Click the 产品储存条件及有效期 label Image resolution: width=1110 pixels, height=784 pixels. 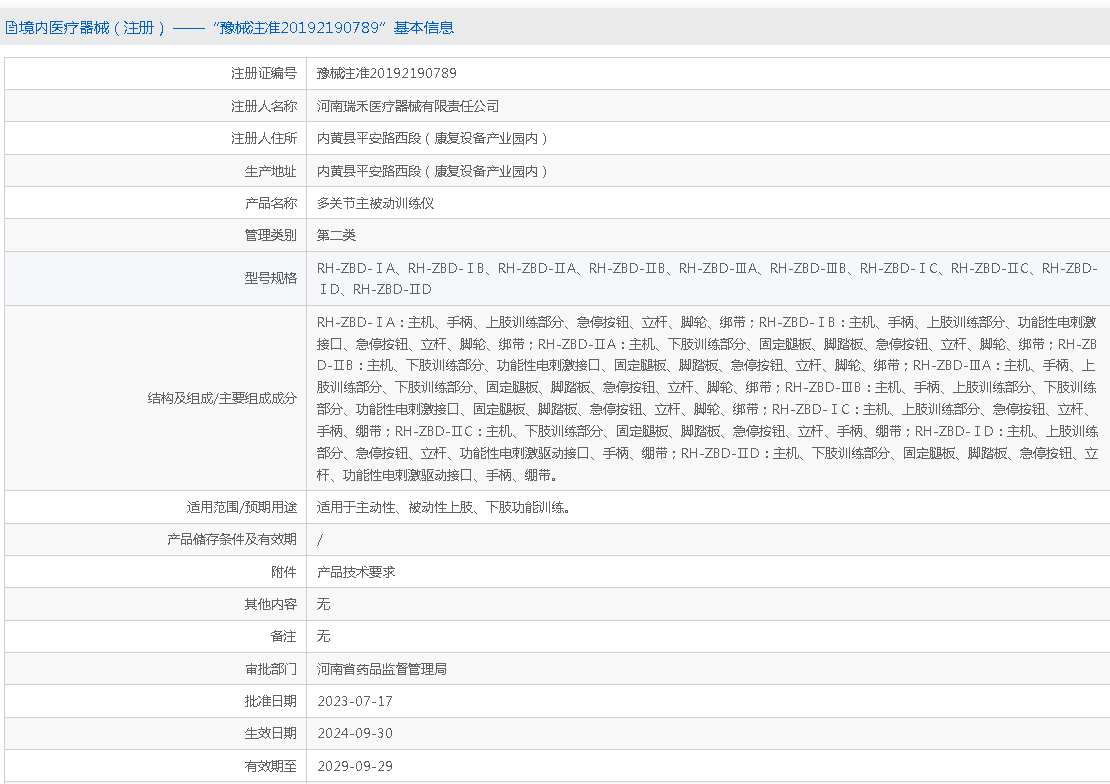tap(232, 539)
